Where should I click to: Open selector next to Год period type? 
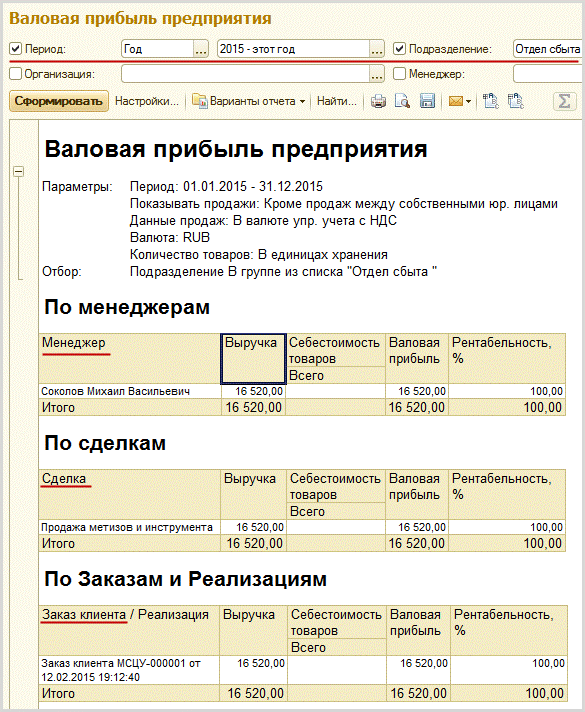(201, 49)
